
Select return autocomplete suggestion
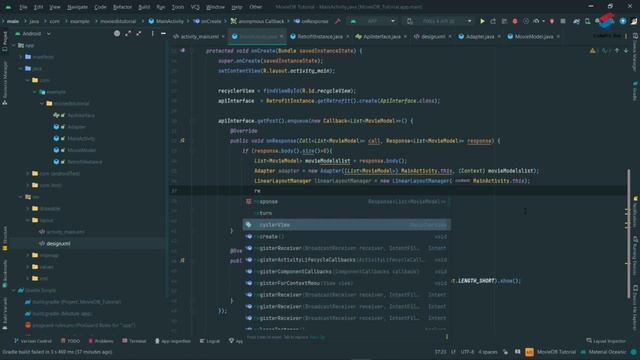[347, 213]
